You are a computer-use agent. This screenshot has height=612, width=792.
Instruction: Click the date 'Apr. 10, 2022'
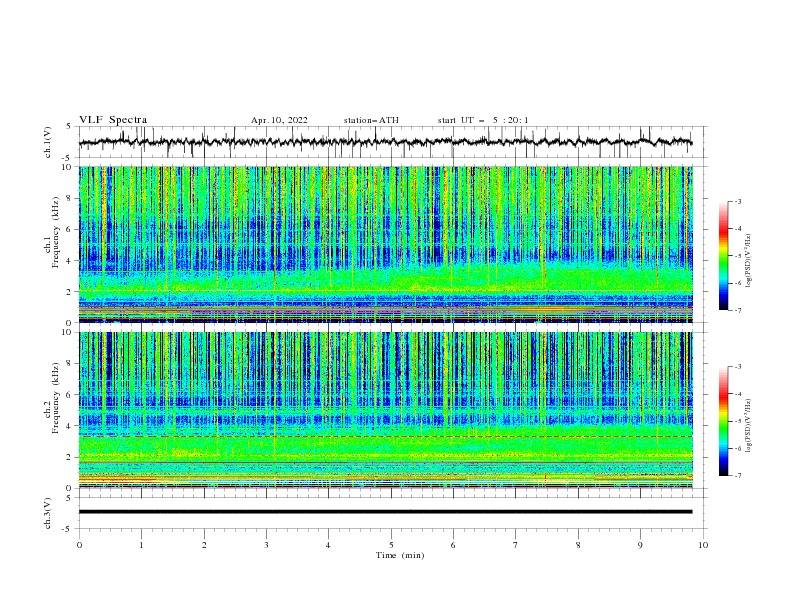coord(279,120)
